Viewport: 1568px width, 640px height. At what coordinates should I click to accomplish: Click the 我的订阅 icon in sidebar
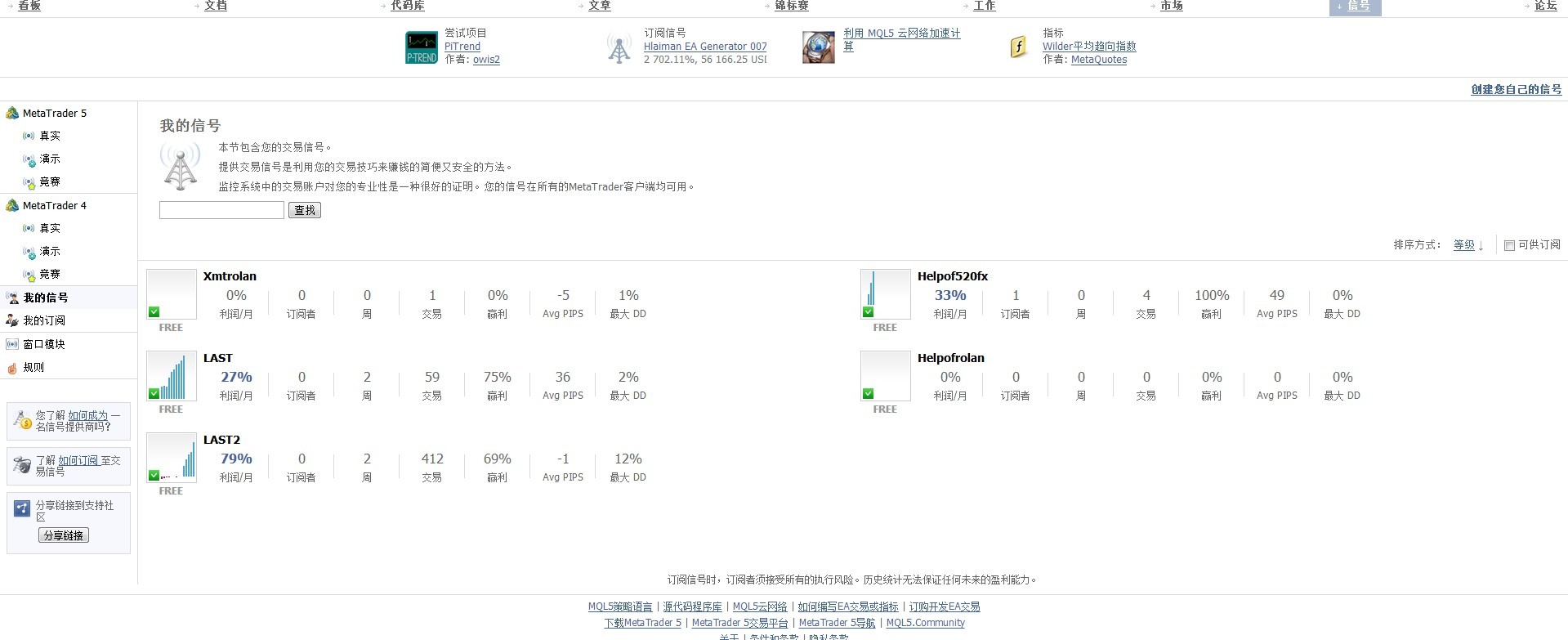pyautogui.click(x=12, y=320)
